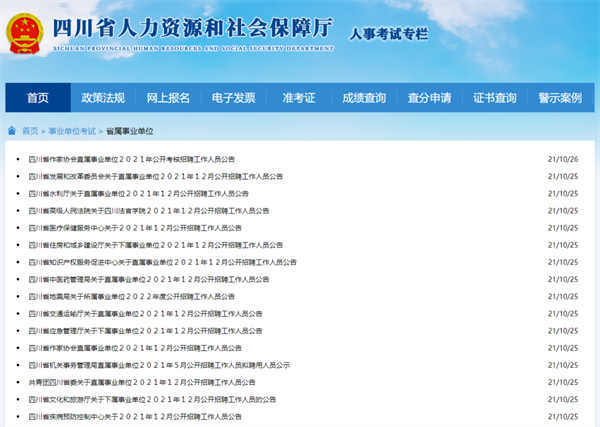Open 四川省机关事务管理局 拟聘用人员公示 link

pos(159,365)
